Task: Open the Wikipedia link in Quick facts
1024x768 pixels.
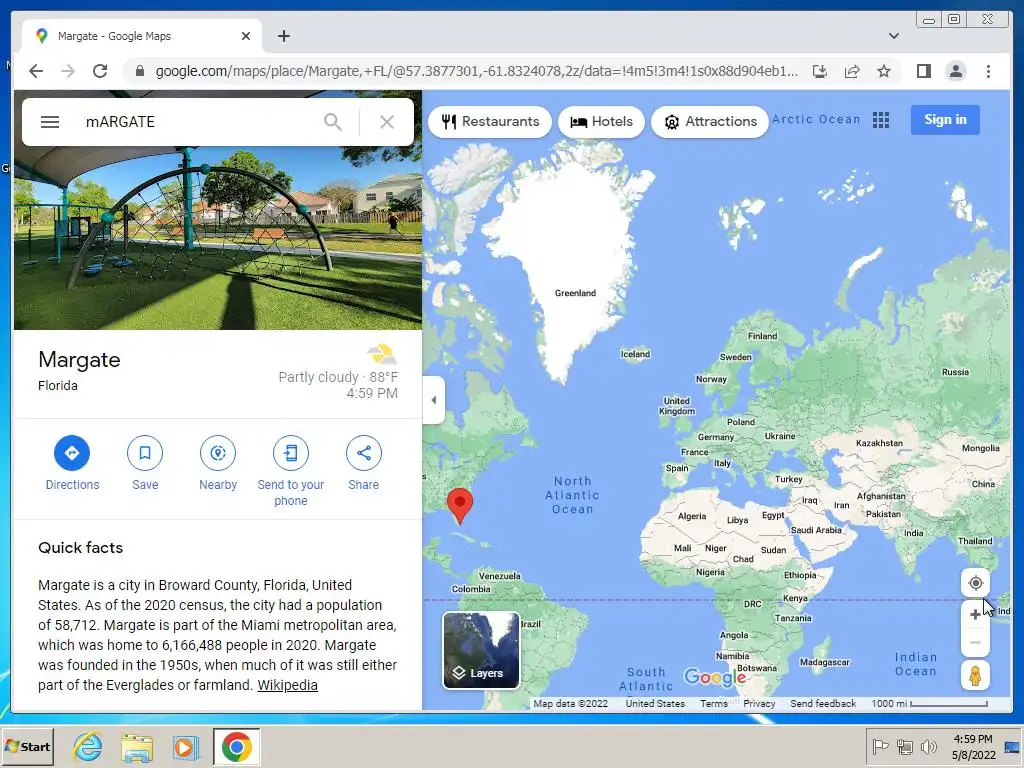Action: click(287, 685)
